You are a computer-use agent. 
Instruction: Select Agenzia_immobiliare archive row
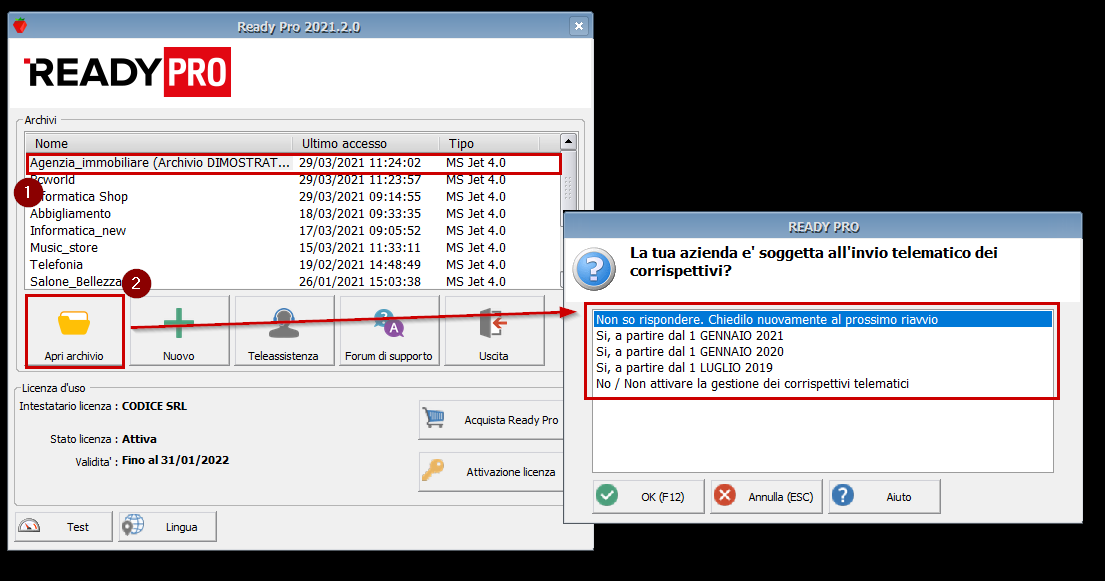294,163
